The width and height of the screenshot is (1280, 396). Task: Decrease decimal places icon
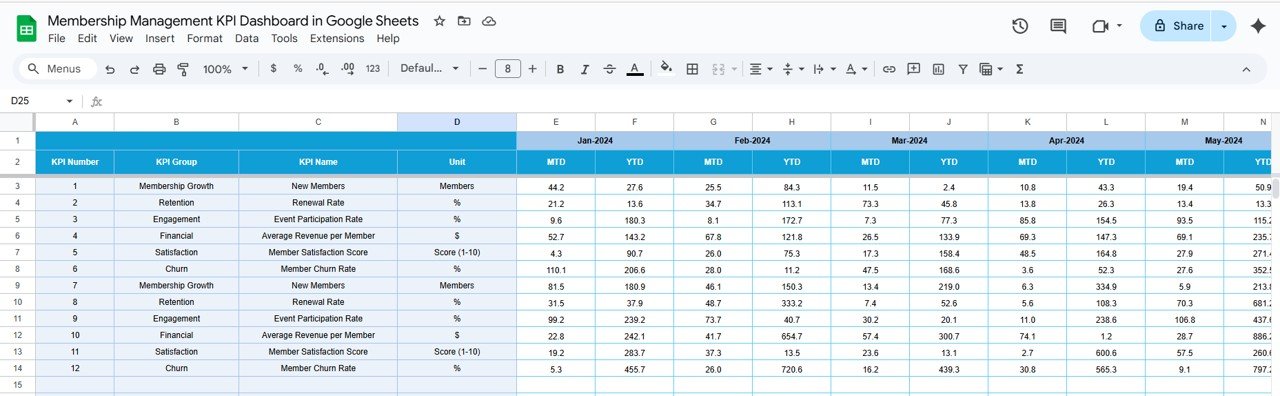[322, 69]
